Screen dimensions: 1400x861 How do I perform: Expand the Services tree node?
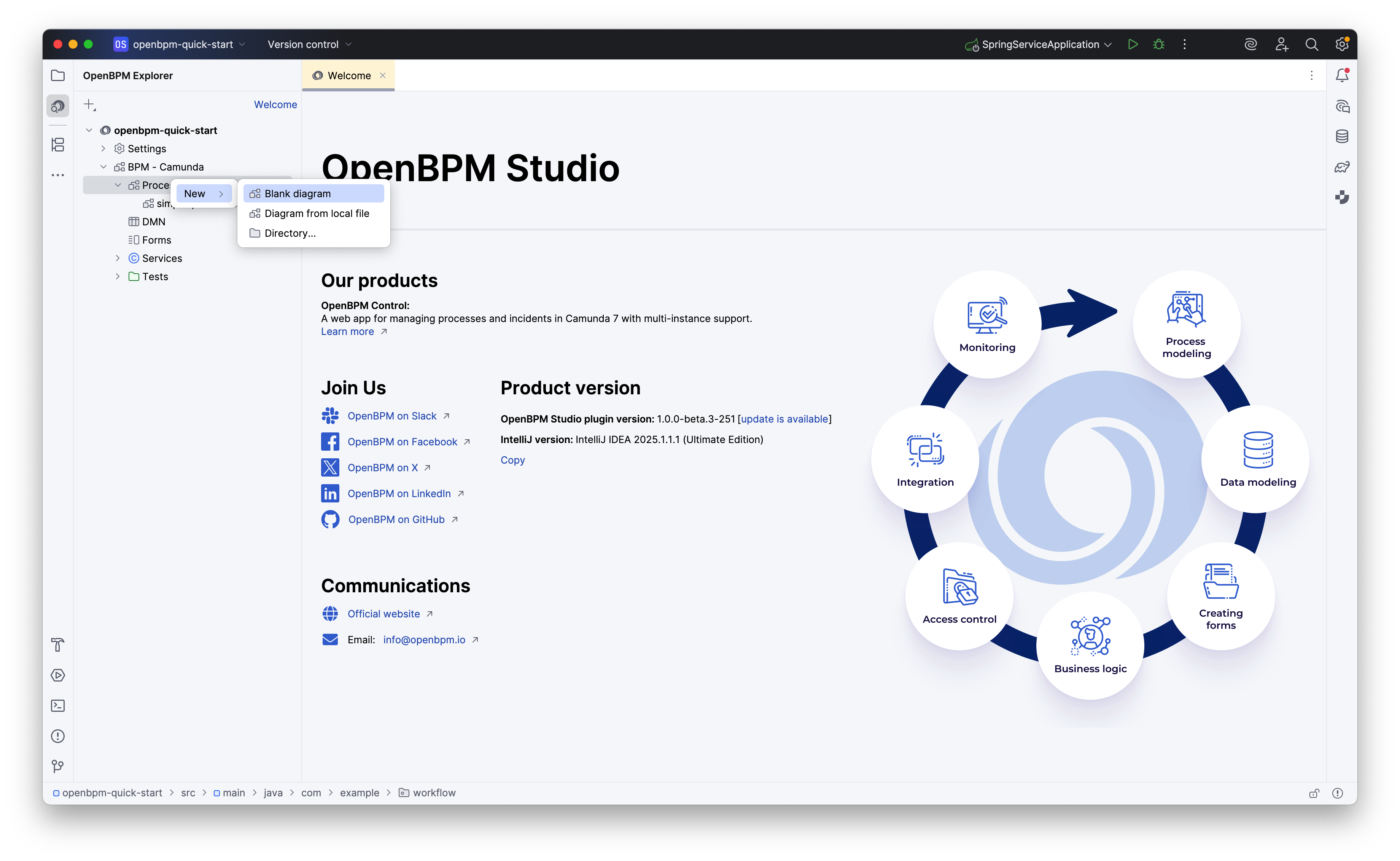pos(118,258)
